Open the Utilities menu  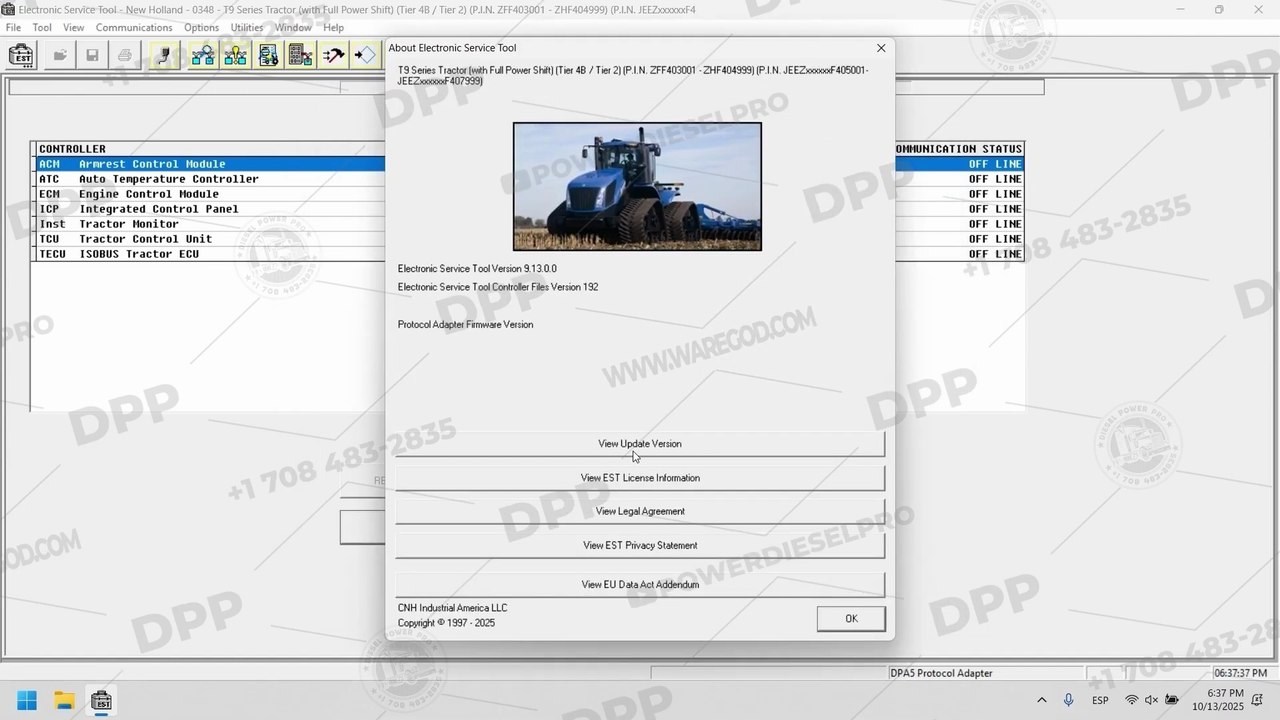click(247, 28)
